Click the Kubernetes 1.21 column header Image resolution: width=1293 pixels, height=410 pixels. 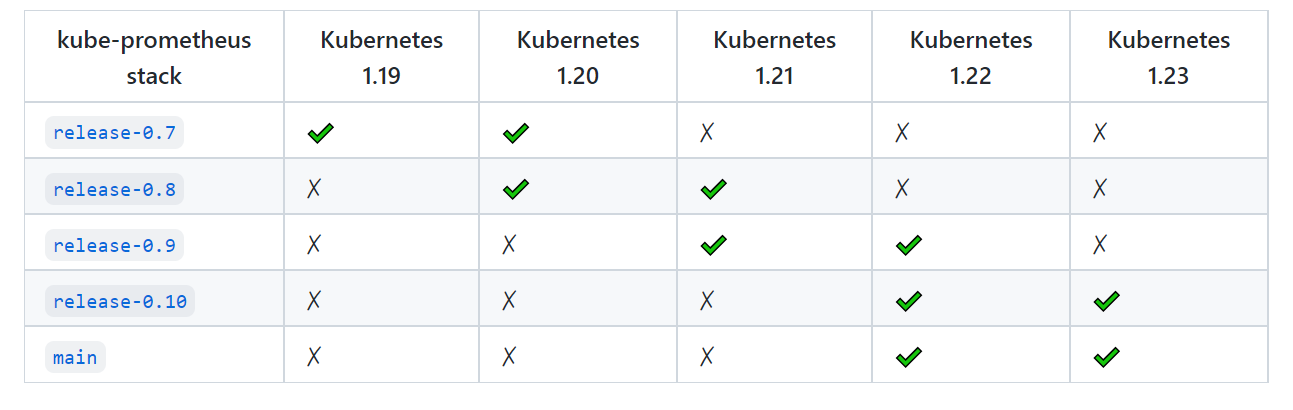(x=774, y=57)
